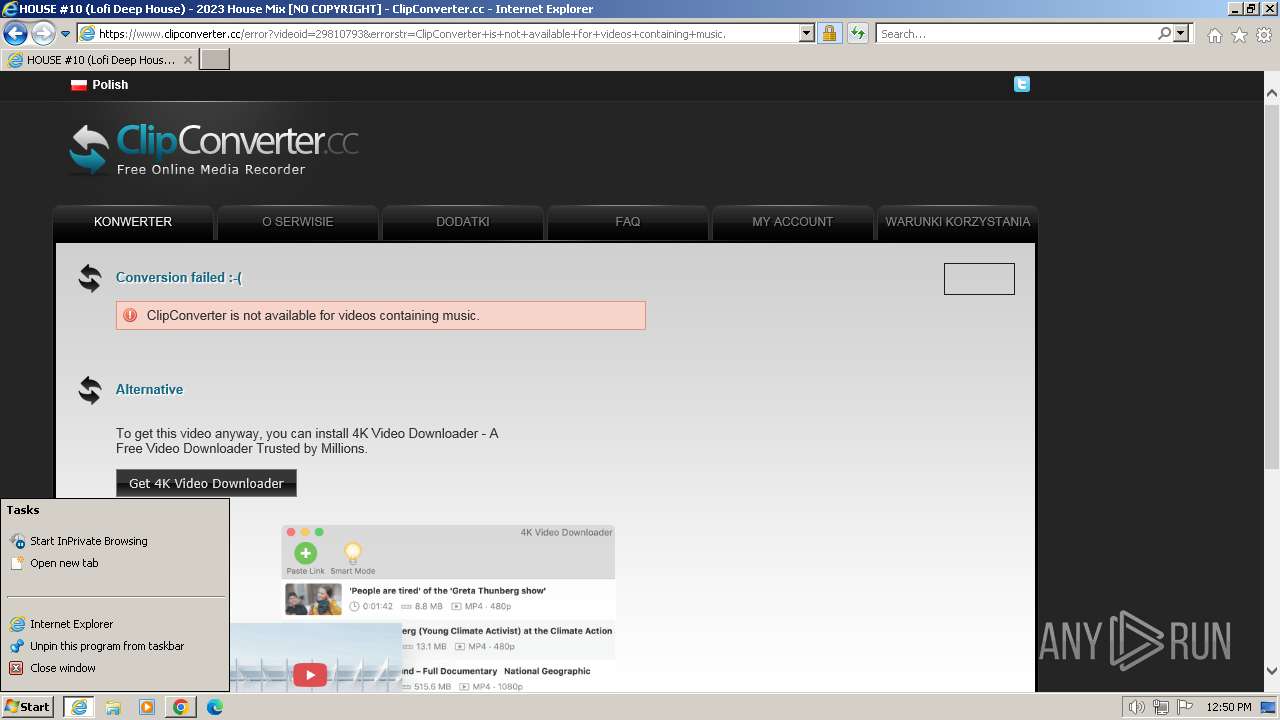Open the WARUNKI KORZYSTANIA tab

click(x=957, y=222)
